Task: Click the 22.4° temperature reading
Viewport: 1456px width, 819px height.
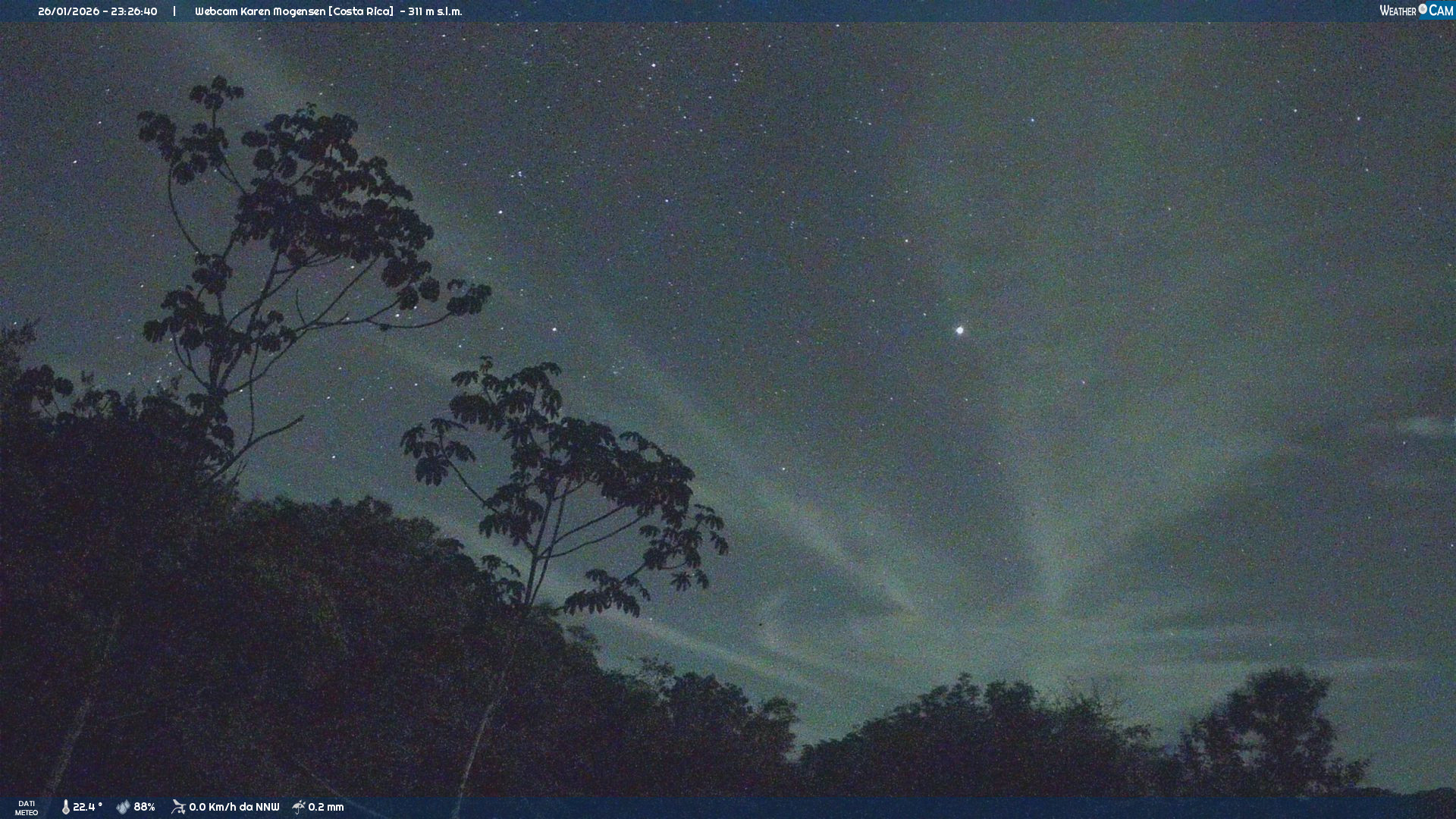Action: point(87,807)
